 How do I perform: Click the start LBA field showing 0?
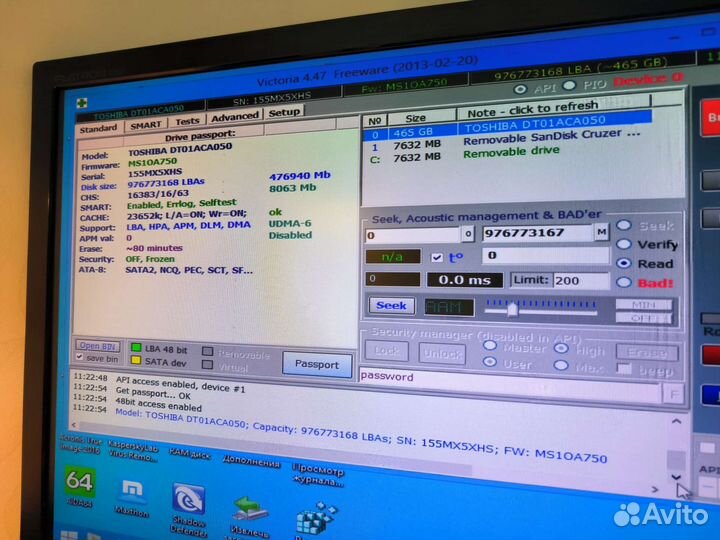click(x=412, y=235)
